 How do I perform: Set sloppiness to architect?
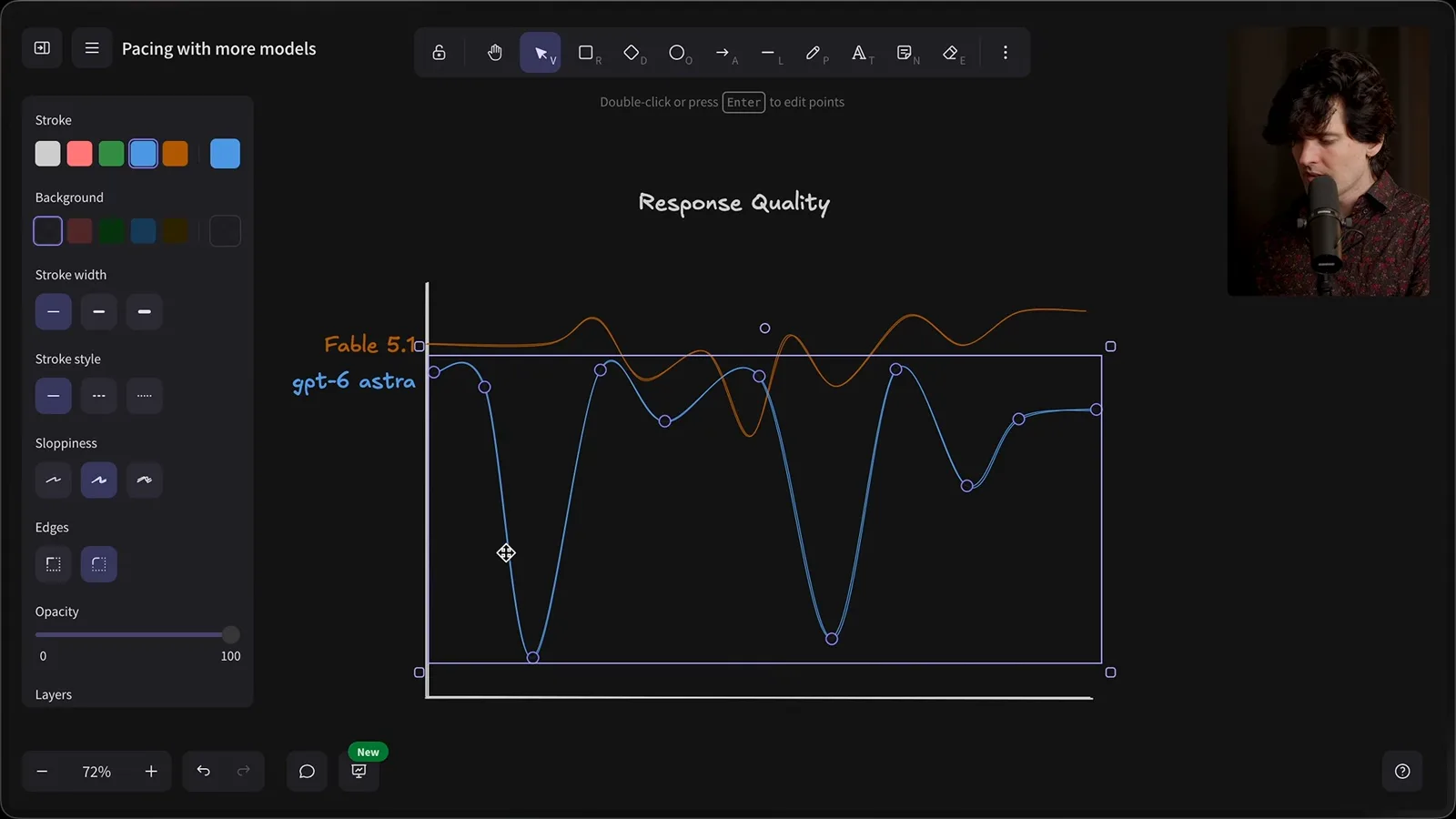[x=54, y=480]
